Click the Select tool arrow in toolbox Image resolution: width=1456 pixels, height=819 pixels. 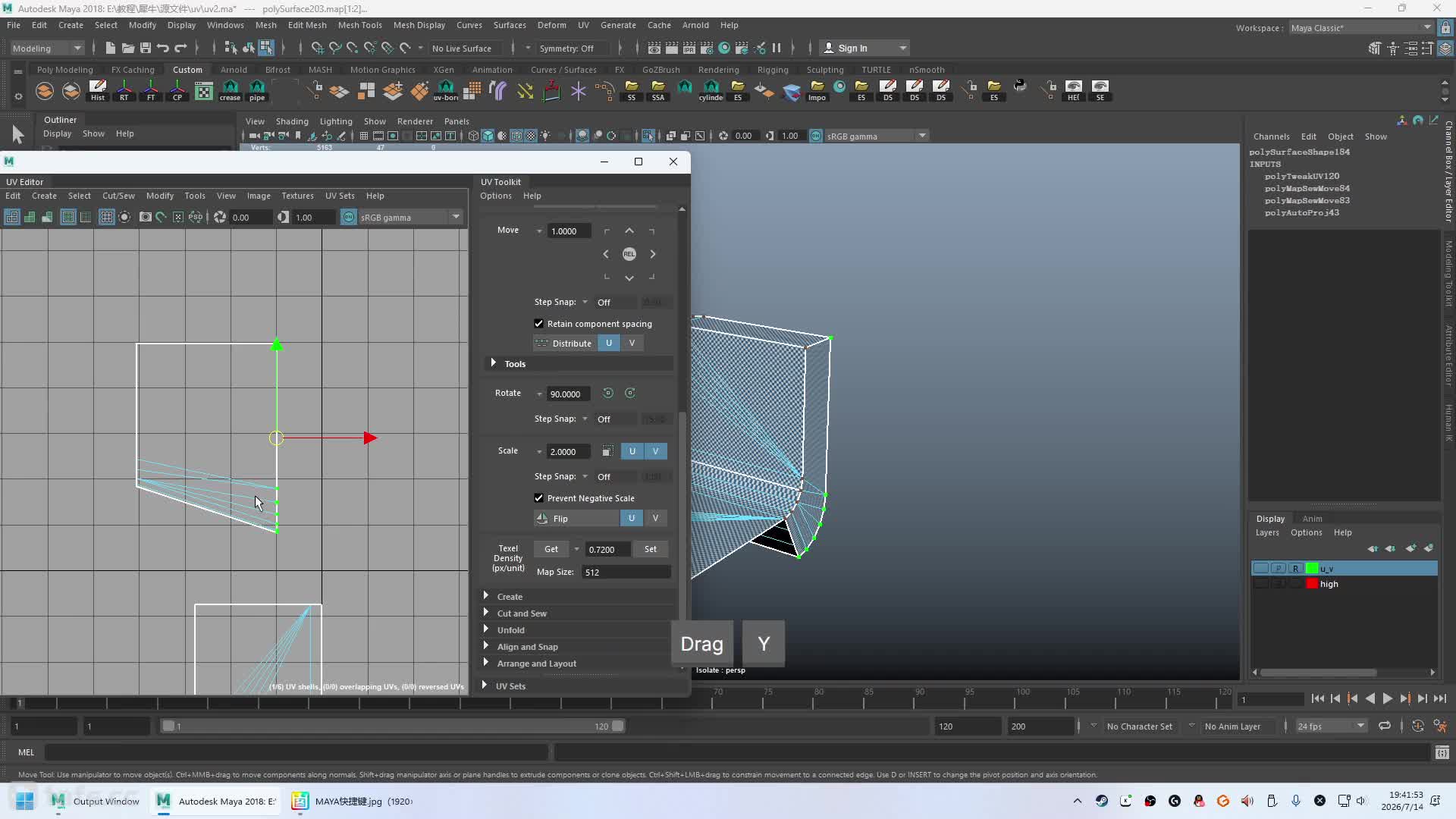[18, 135]
